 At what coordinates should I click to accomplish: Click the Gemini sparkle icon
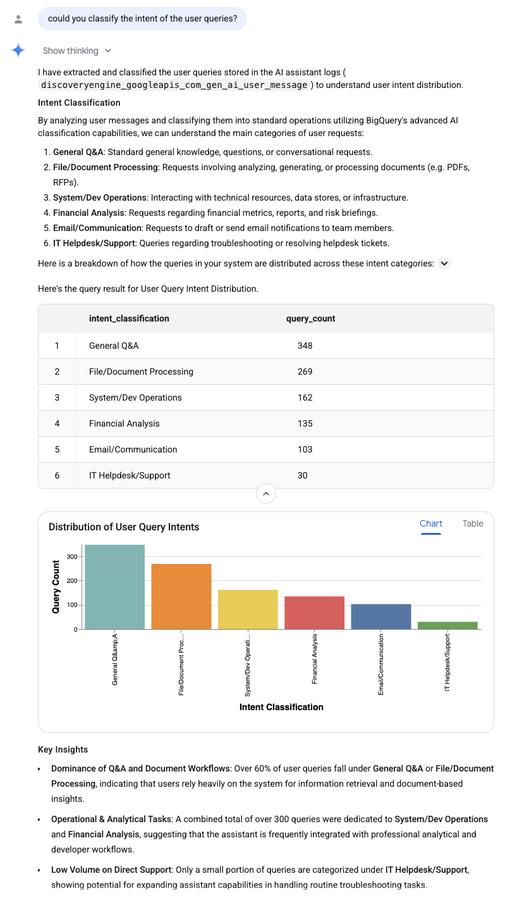(18, 51)
